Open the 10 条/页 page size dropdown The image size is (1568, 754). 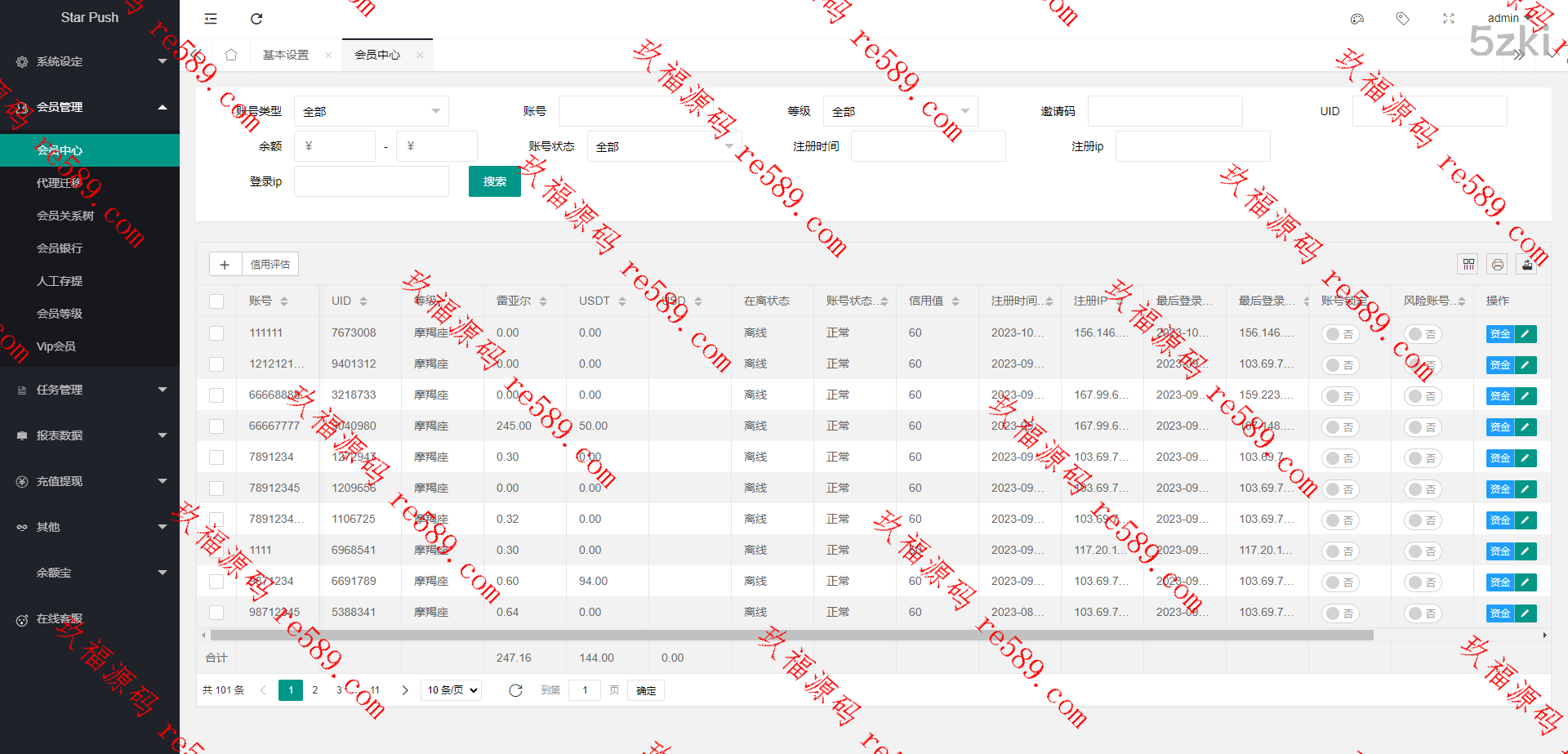(x=451, y=690)
